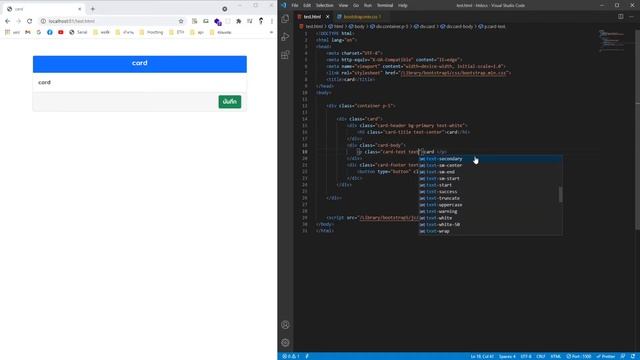Open a new Chrome tab with plus
This screenshot has width=640, height=360.
tap(93, 9)
